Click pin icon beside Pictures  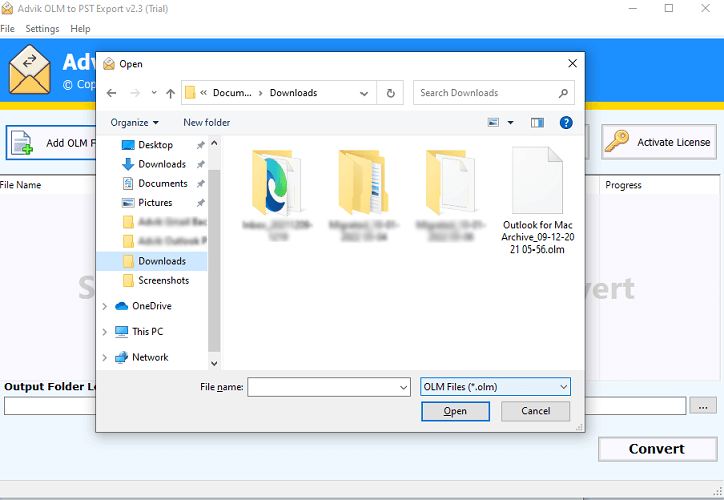pos(200,203)
